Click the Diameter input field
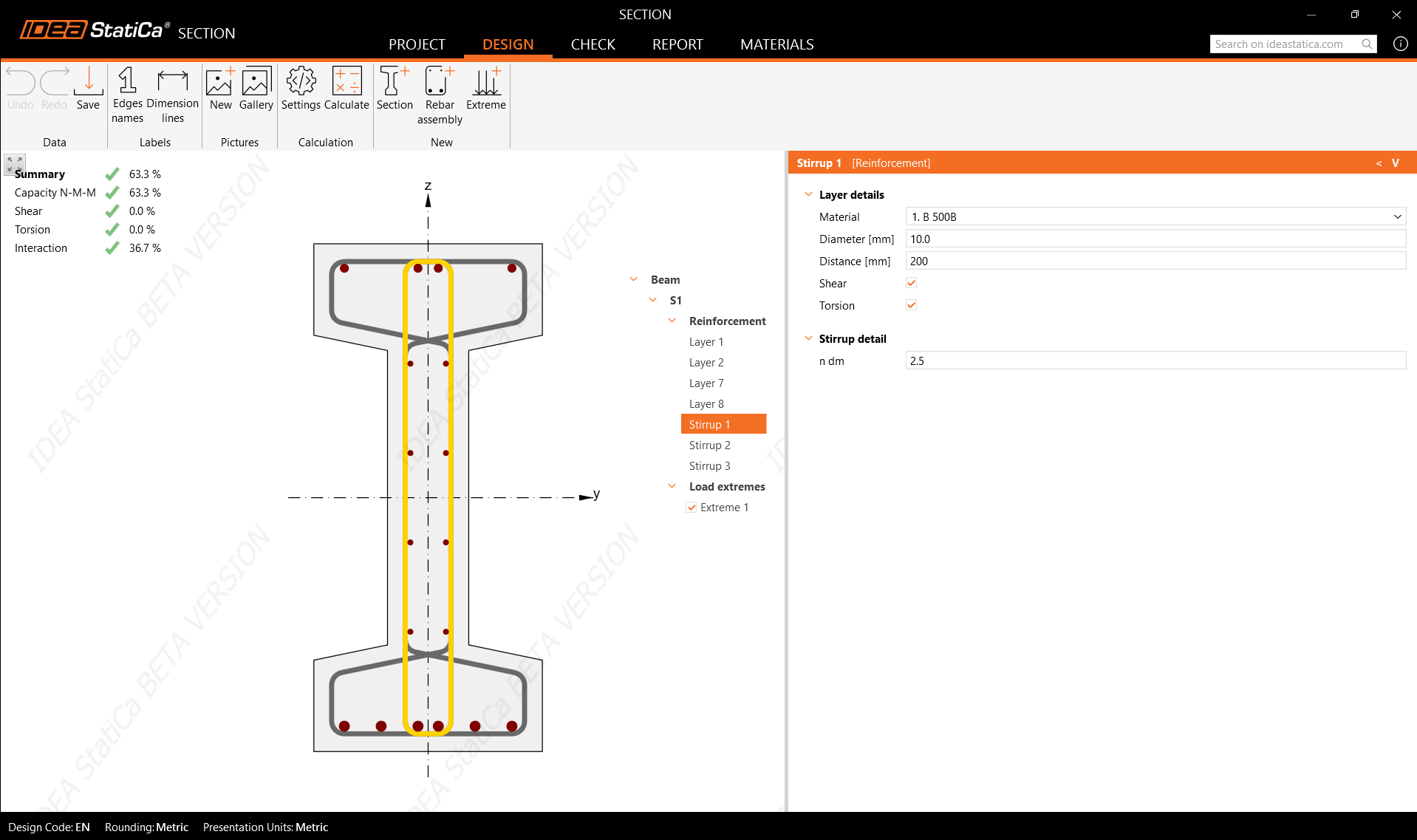The image size is (1417, 840). tap(1155, 239)
